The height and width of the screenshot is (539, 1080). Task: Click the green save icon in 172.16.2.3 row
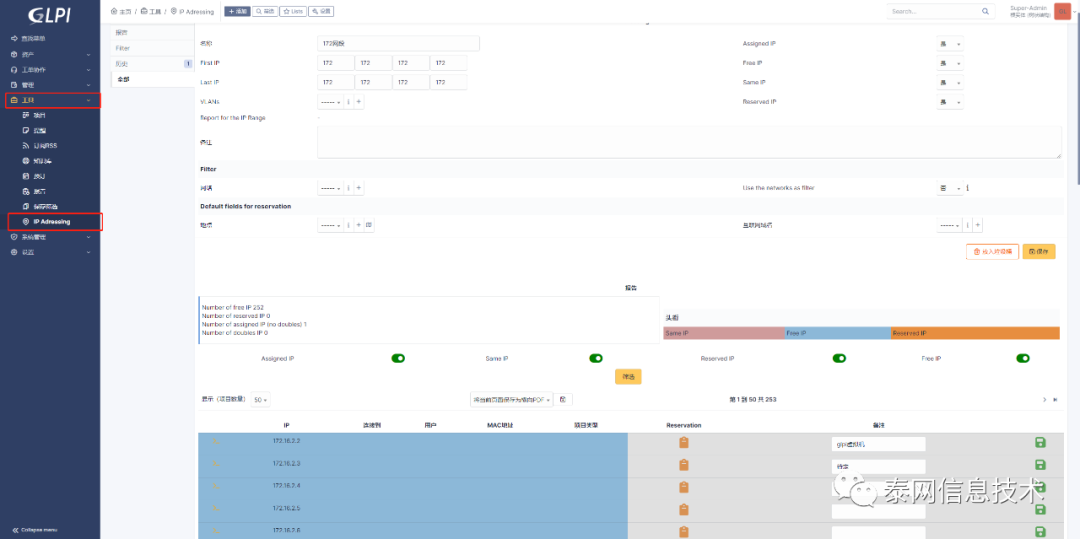click(x=1040, y=465)
